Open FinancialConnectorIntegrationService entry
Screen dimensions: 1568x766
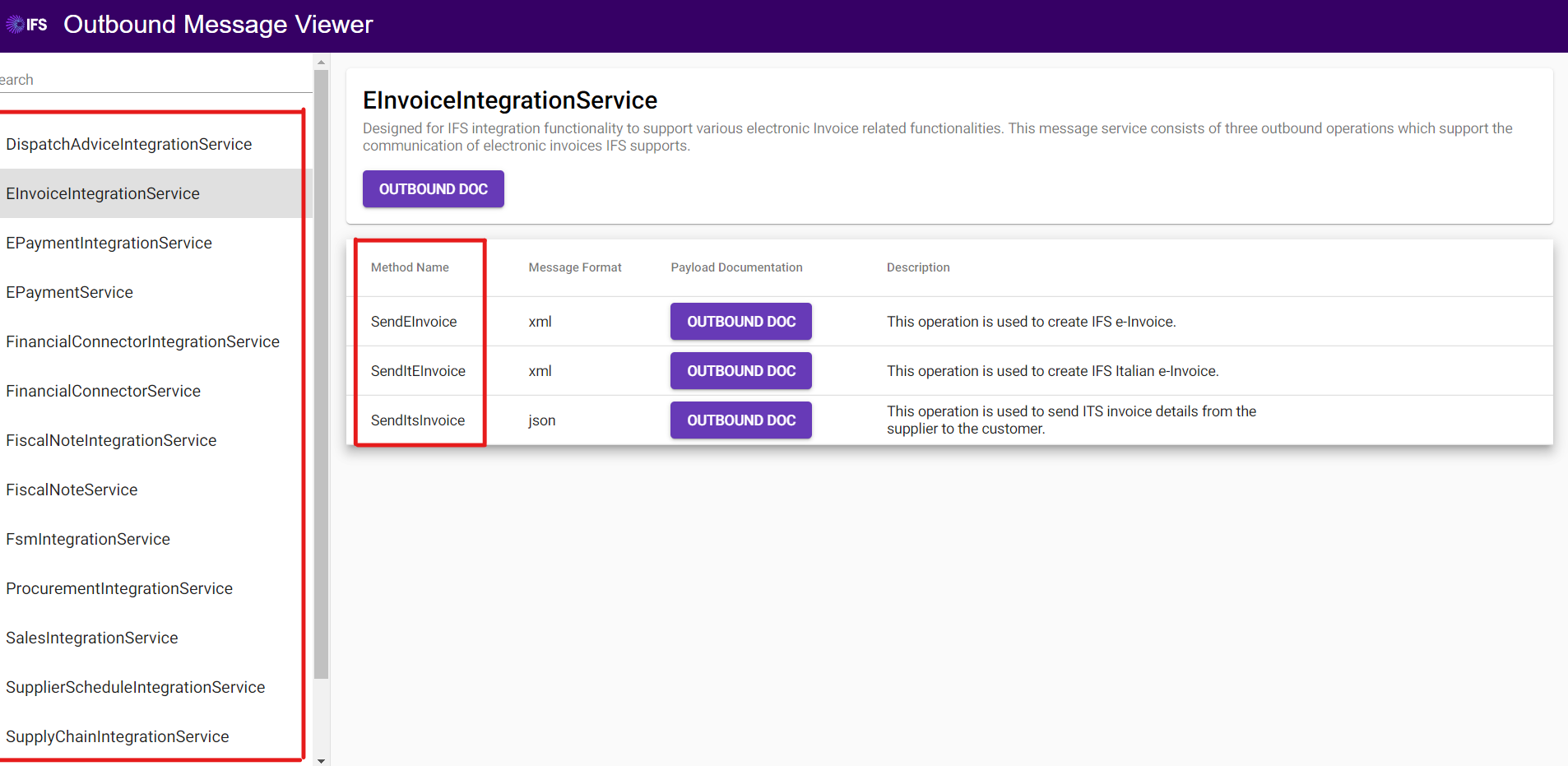142,342
